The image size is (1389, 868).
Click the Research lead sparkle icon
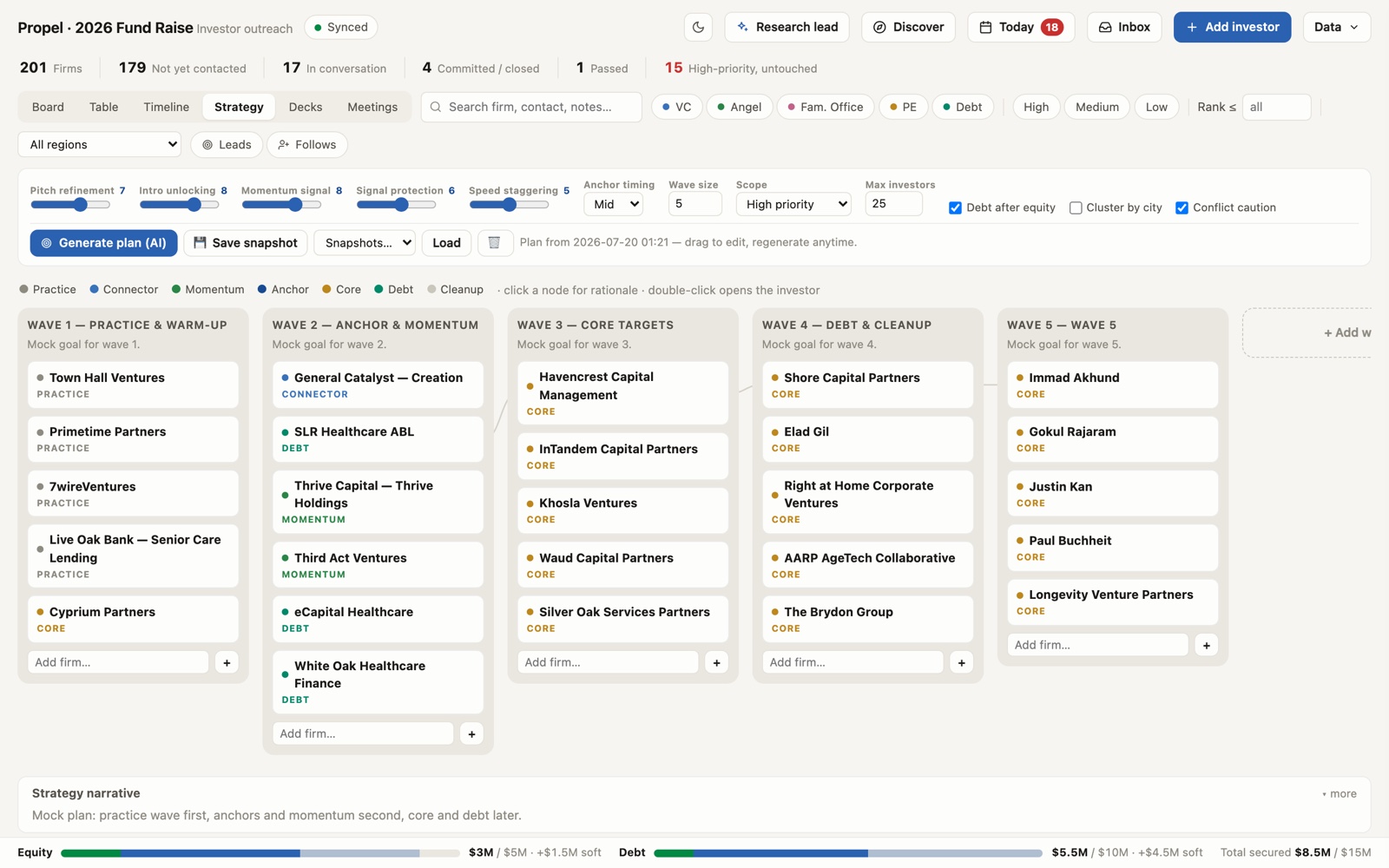pyautogui.click(x=742, y=27)
